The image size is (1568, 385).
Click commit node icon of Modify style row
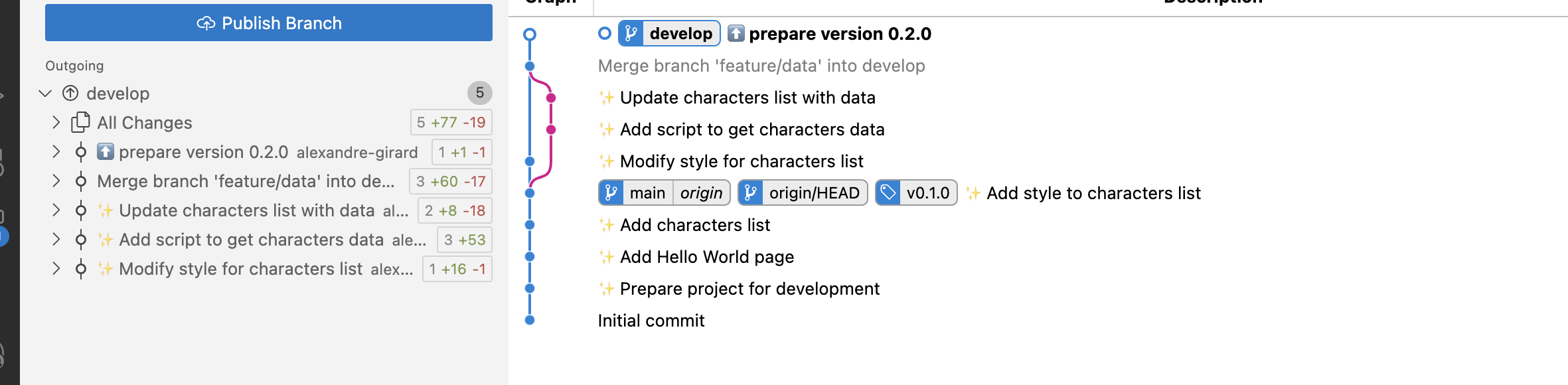(x=81, y=269)
